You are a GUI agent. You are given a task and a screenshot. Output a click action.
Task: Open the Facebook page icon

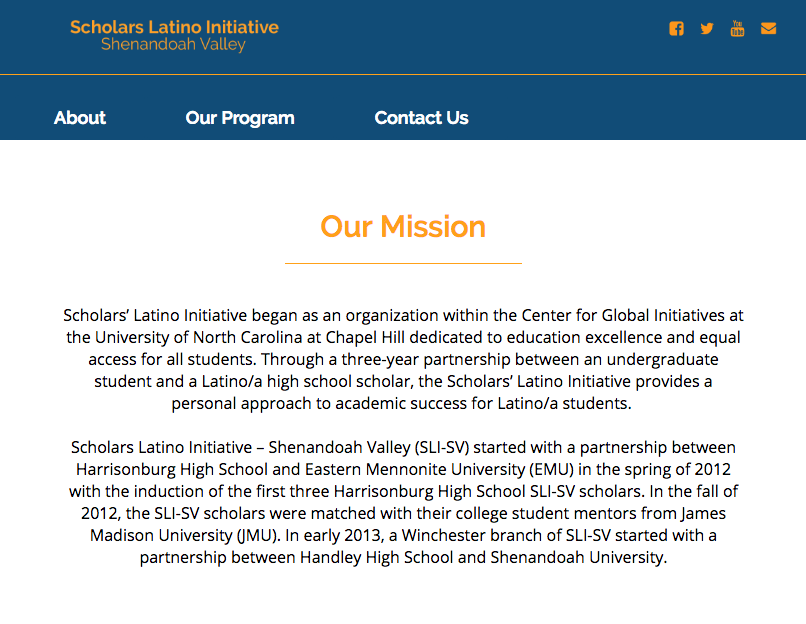(677, 28)
